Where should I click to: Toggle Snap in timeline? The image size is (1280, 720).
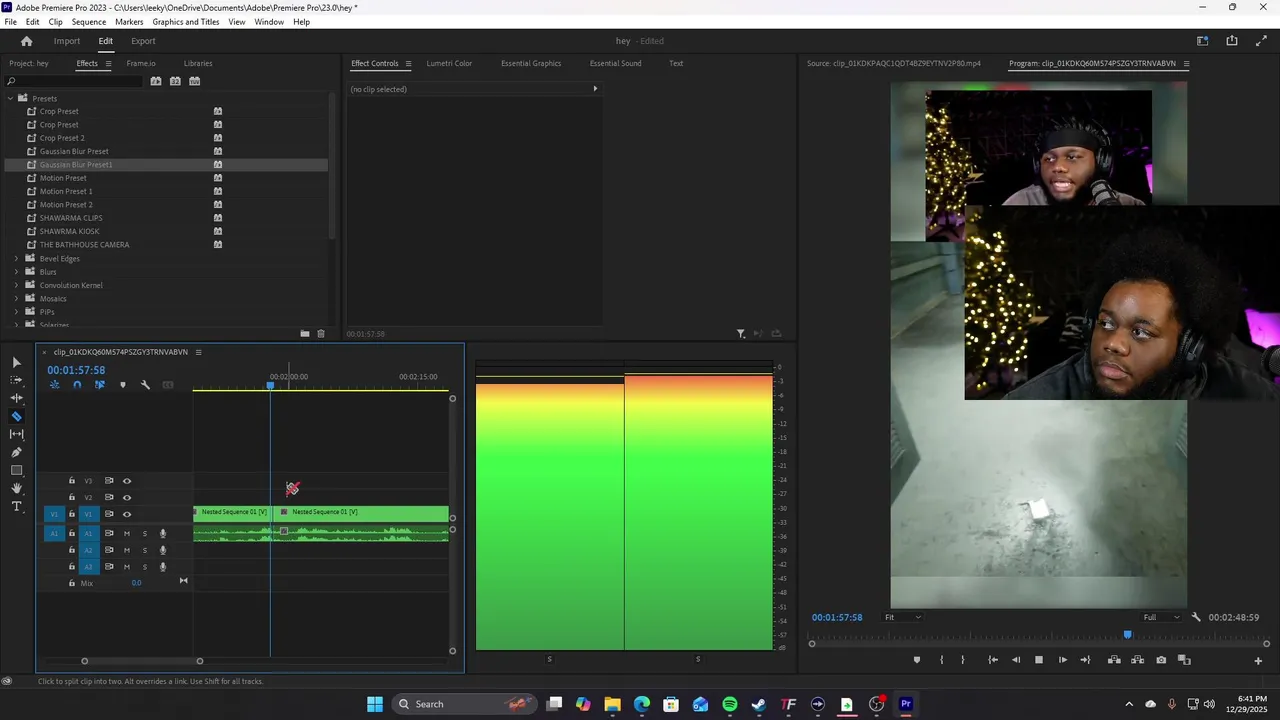tap(77, 385)
